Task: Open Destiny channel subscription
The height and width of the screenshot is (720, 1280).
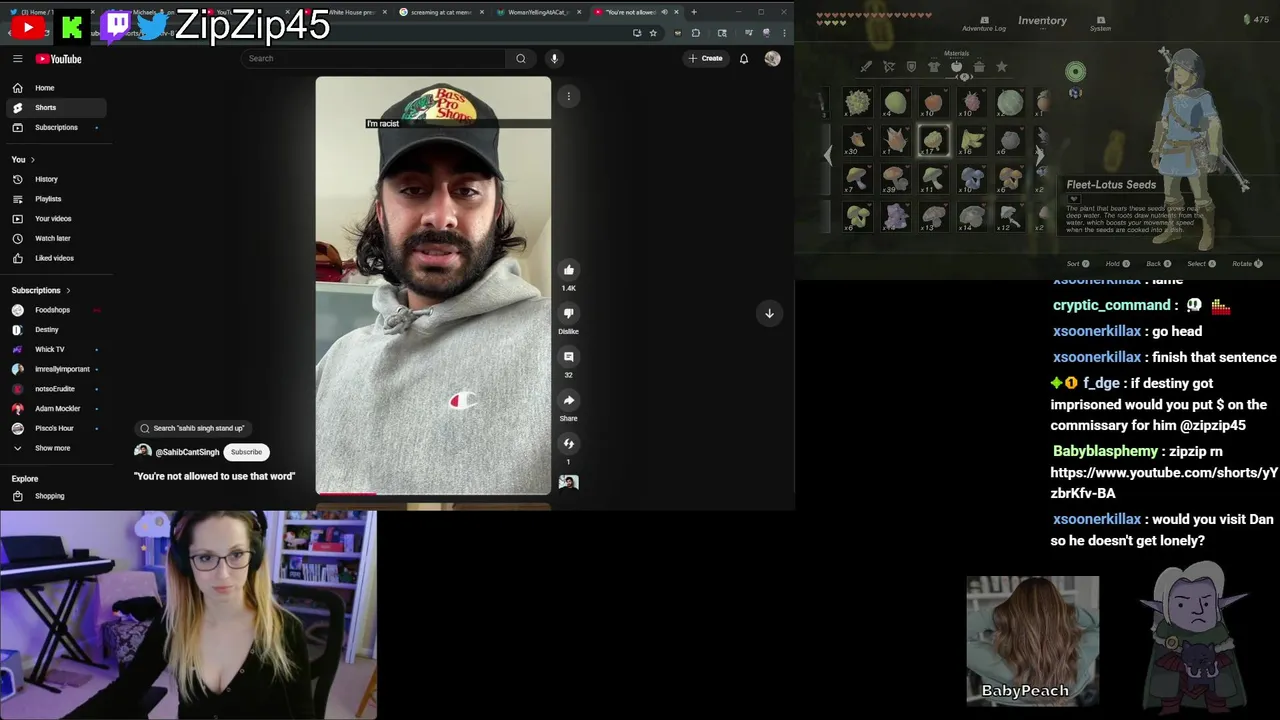Action: [x=56, y=329]
